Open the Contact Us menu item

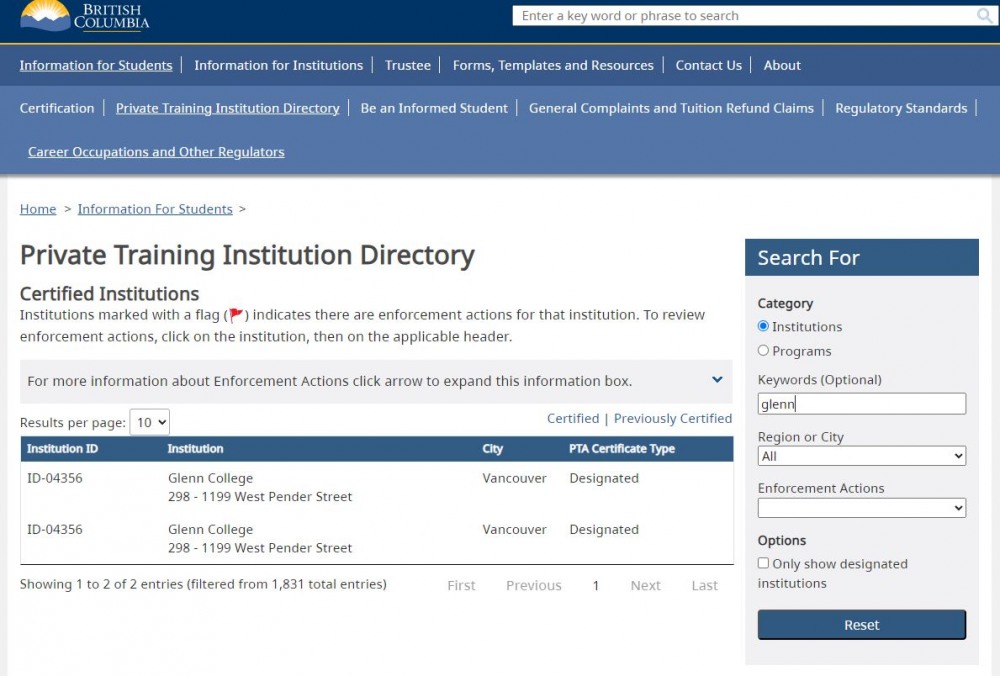(x=708, y=65)
